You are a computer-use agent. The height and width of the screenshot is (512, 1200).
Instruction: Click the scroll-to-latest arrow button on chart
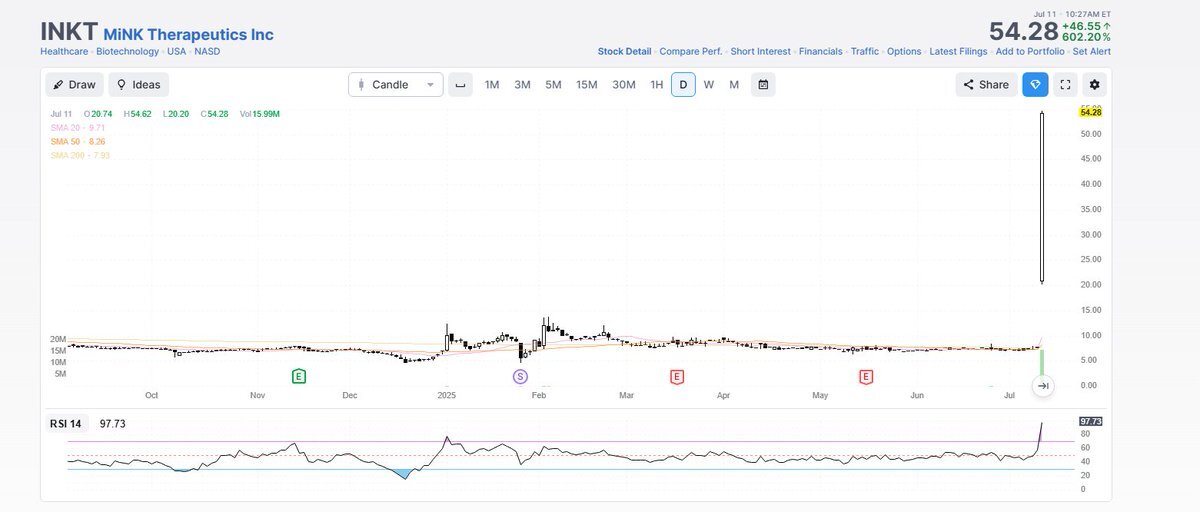click(1043, 386)
